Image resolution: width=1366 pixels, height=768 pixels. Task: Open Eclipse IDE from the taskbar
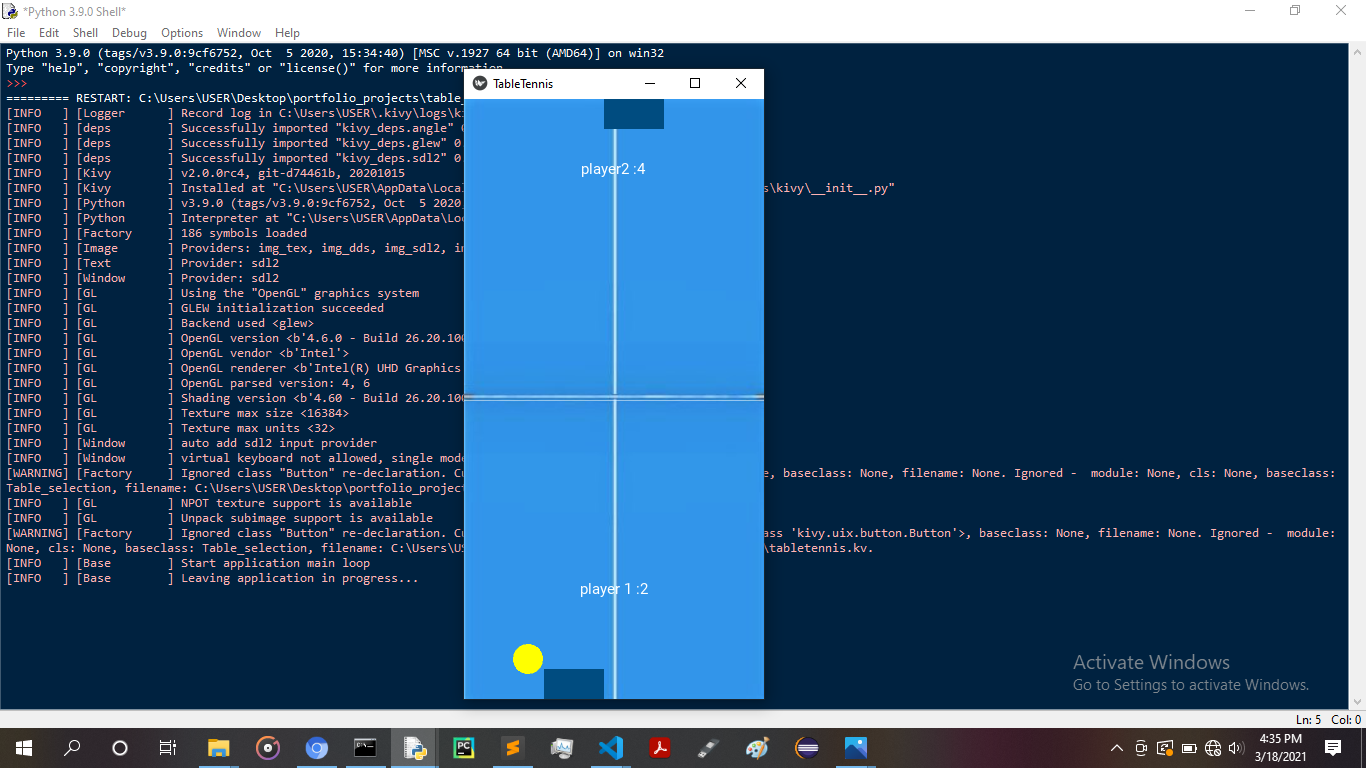806,747
